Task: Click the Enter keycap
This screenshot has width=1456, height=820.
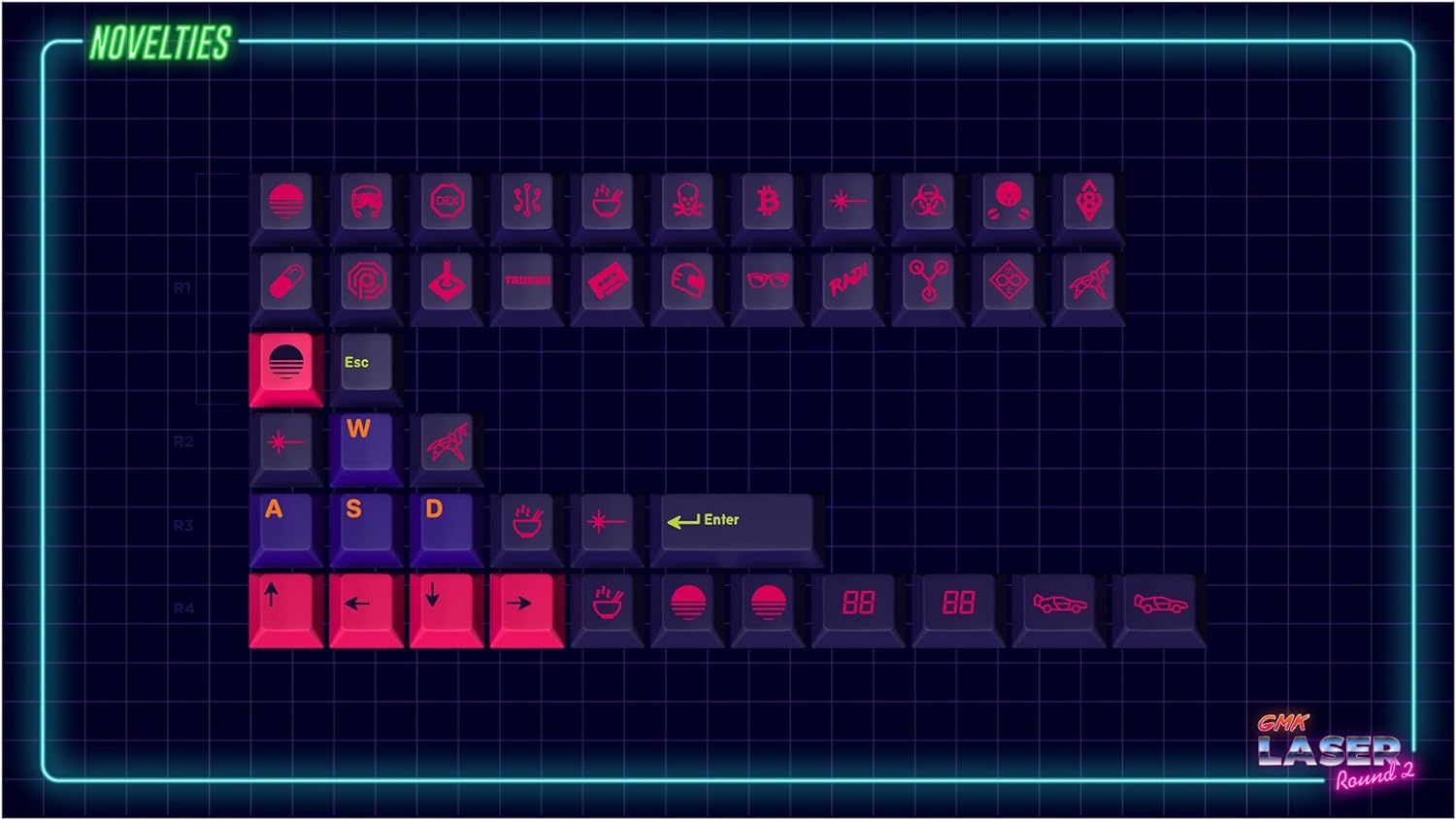Action: (x=738, y=530)
